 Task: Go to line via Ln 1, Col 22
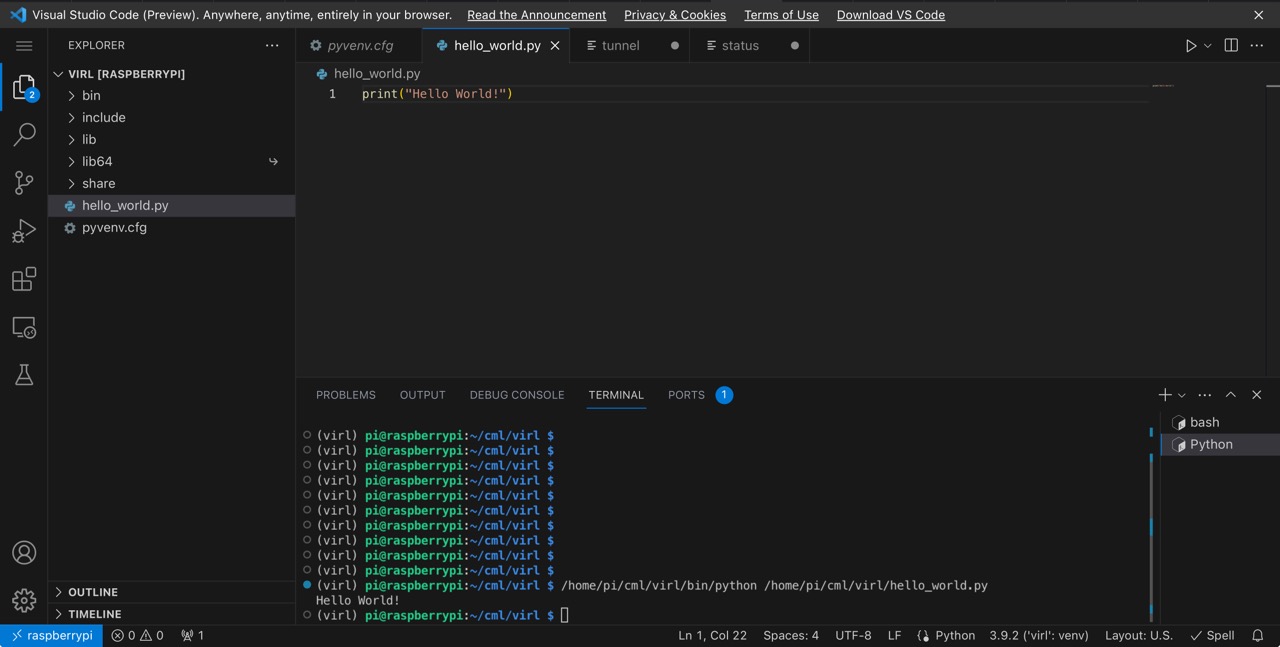(712, 636)
